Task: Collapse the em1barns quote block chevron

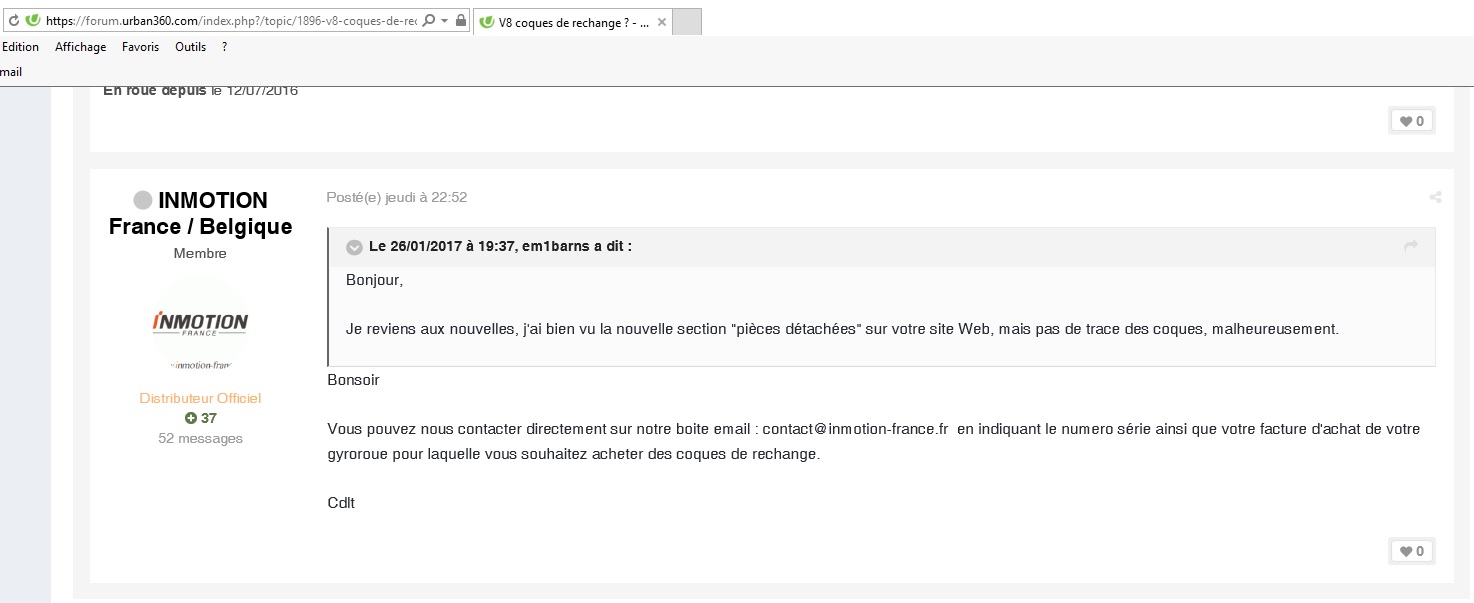Action: coord(354,247)
